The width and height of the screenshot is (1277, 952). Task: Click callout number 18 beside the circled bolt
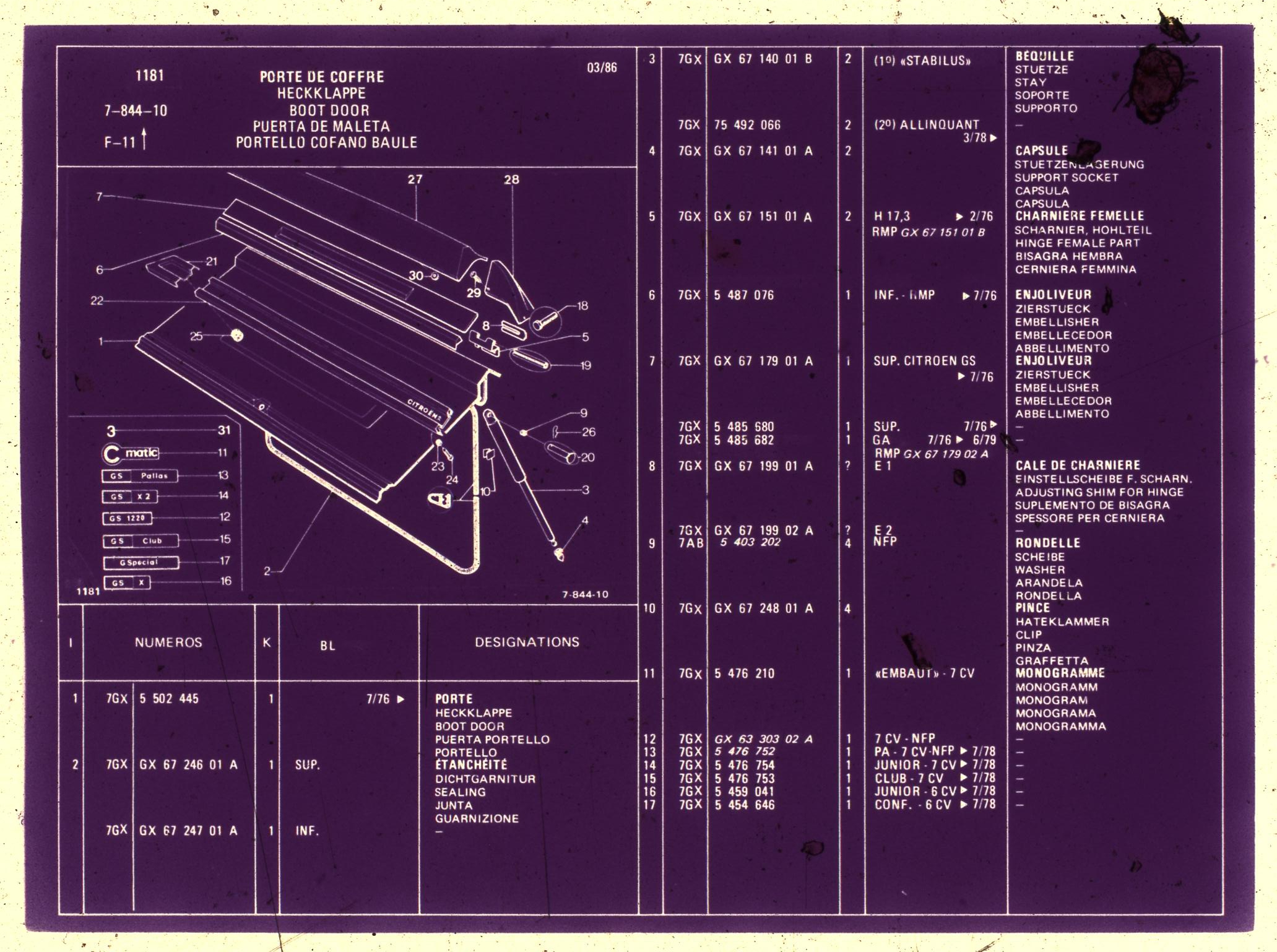tap(582, 306)
